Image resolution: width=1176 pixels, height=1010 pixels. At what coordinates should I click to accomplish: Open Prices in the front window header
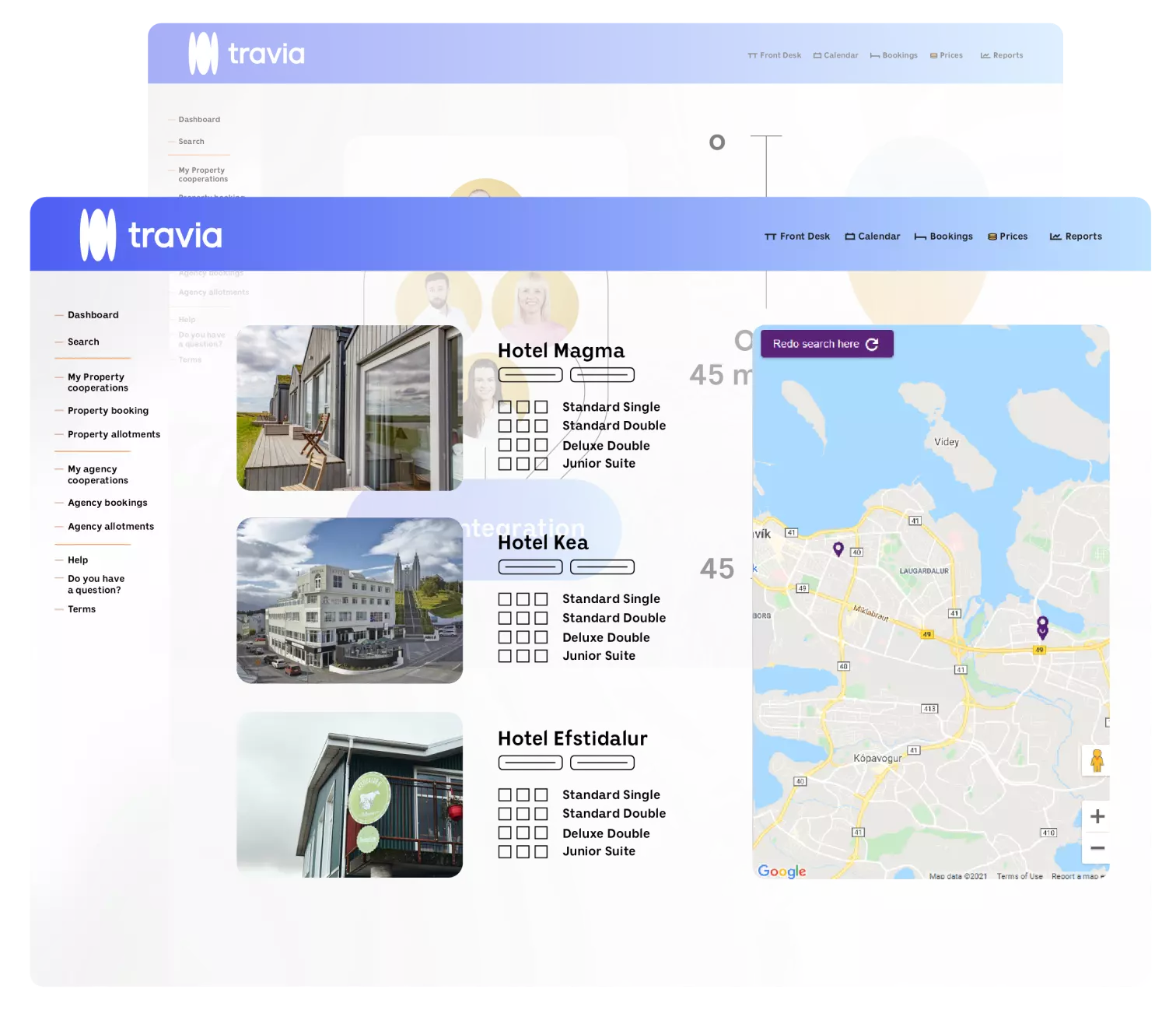(1008, 237)
